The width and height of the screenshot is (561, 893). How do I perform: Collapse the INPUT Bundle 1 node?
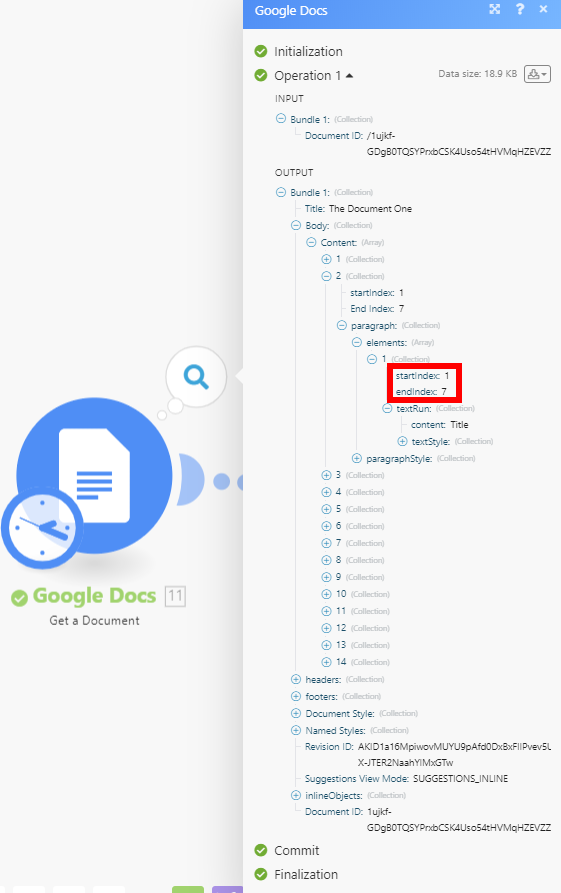click(x=280, y=119)
